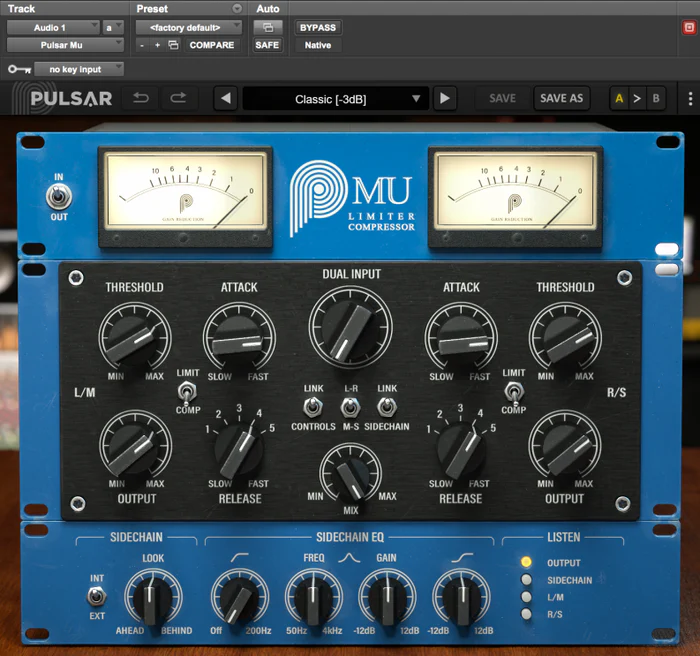Click the SAVE AS button
Image resolution: width=700 pixels, height=656 pixels.
[561, 98]
